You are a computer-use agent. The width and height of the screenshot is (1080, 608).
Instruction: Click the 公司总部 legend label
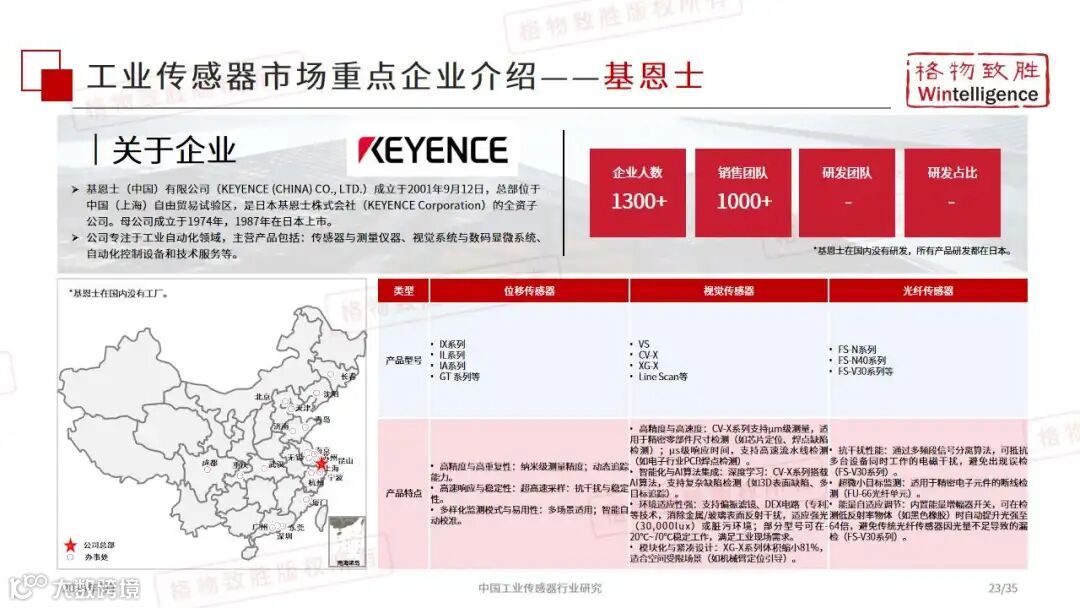[99, 545]
